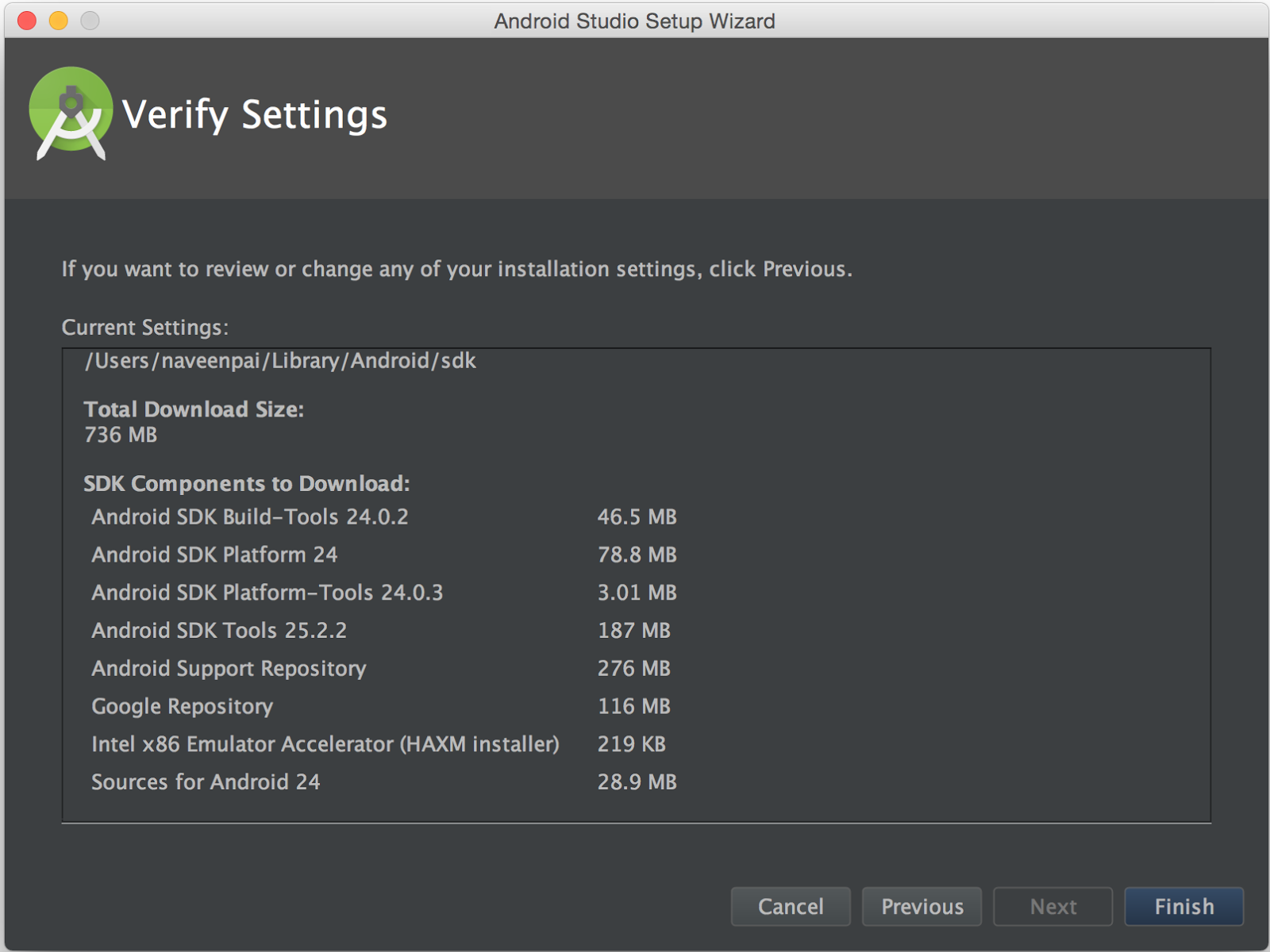
Task: Click the SDK Components to Download label
Action: pos(247,483)
